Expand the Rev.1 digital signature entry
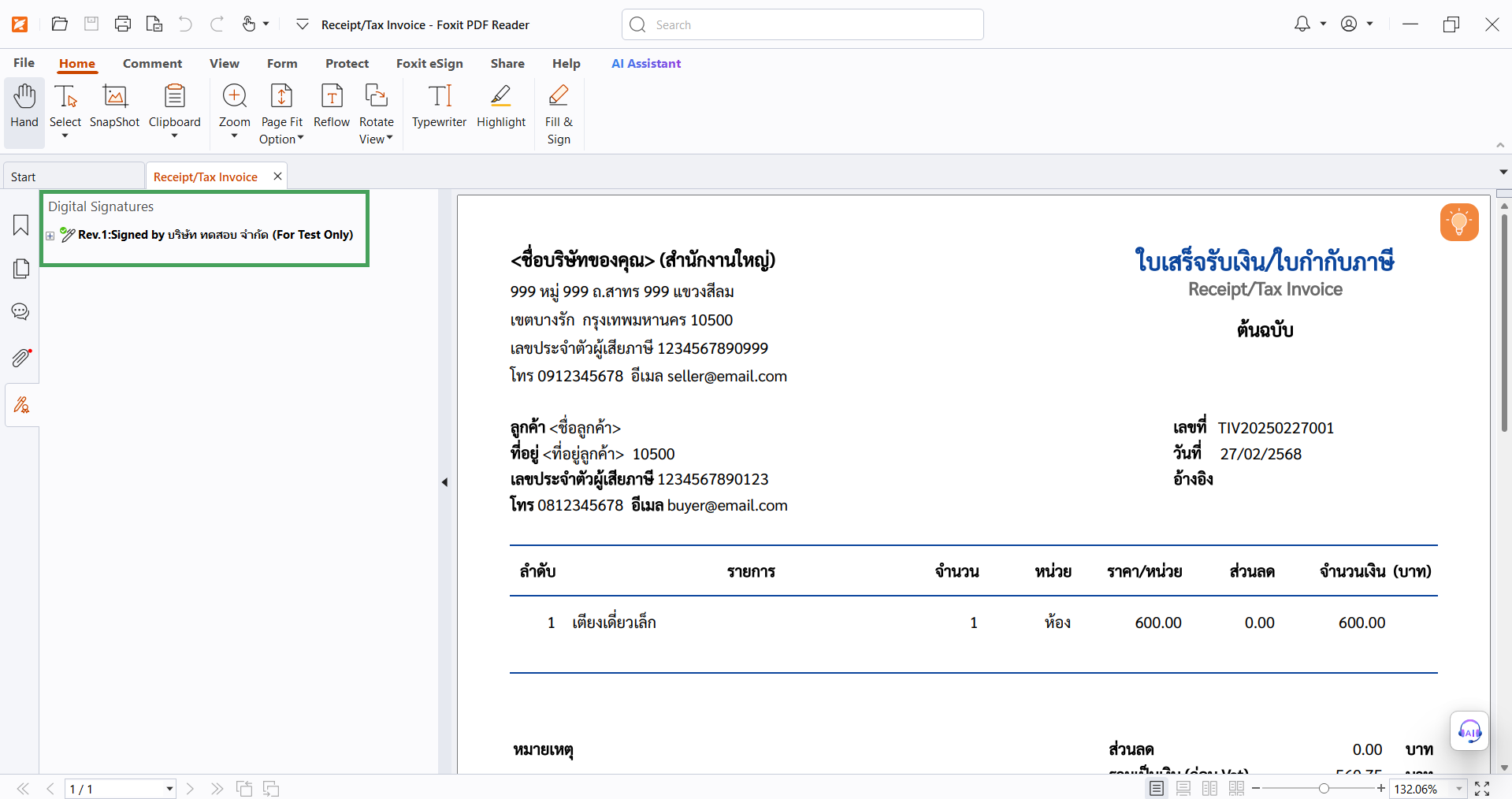1512x799 pixels. click(x=50, y=236)
